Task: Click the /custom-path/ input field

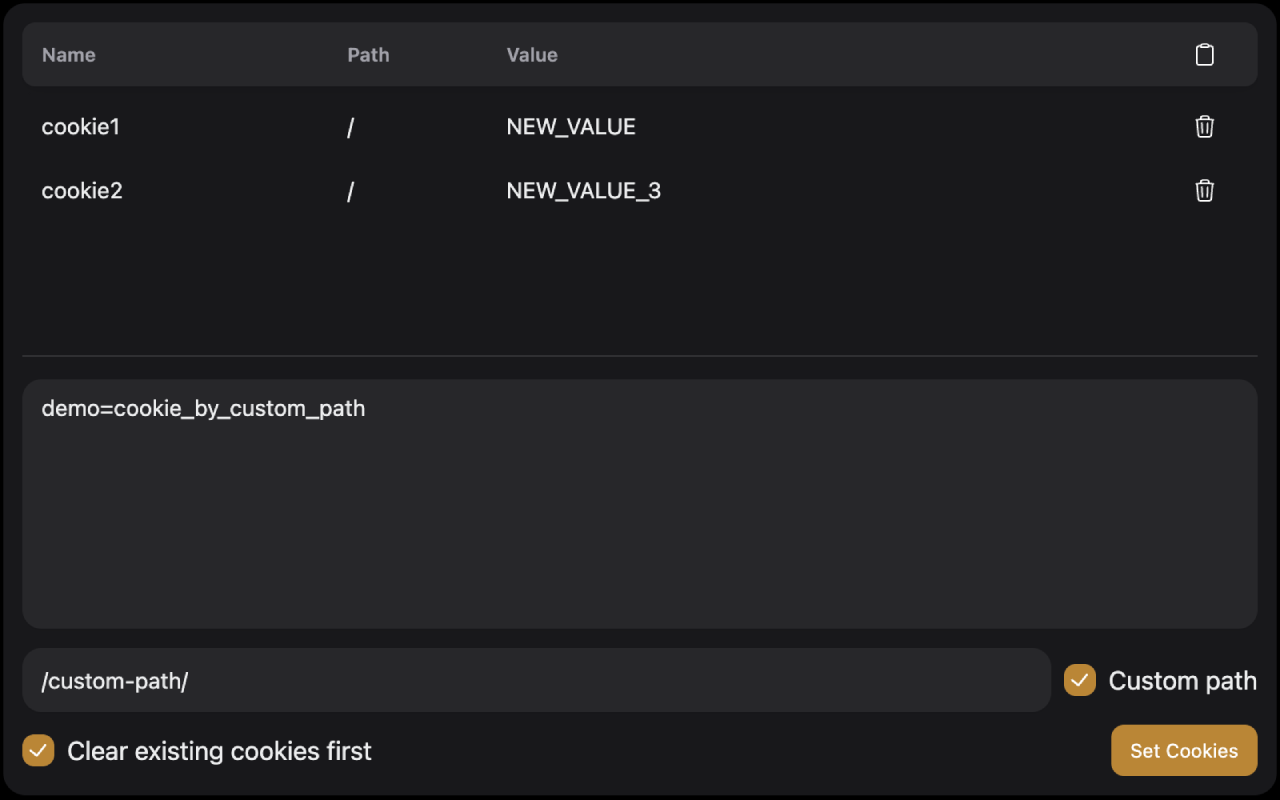Action: [x=536, y=680]
